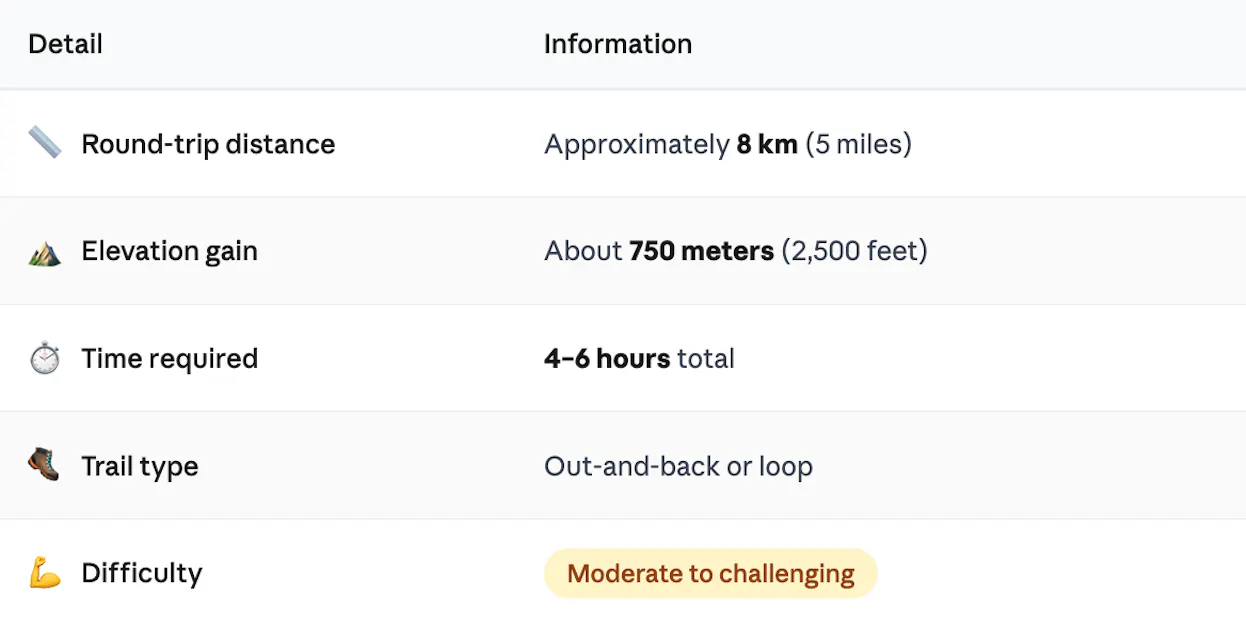The image size is (1246, 640).
Task: Click the Time required row label
Action: (x=169, y=359)
